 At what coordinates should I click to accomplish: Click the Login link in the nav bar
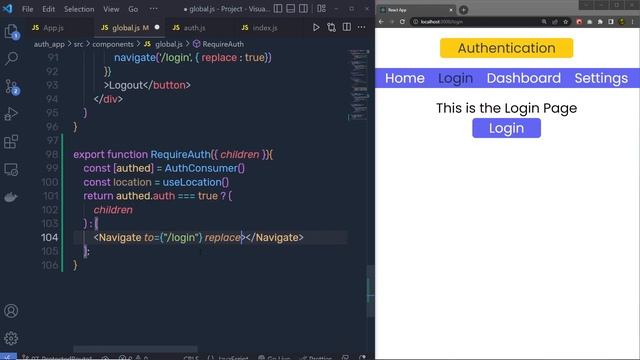click(456, 78)
